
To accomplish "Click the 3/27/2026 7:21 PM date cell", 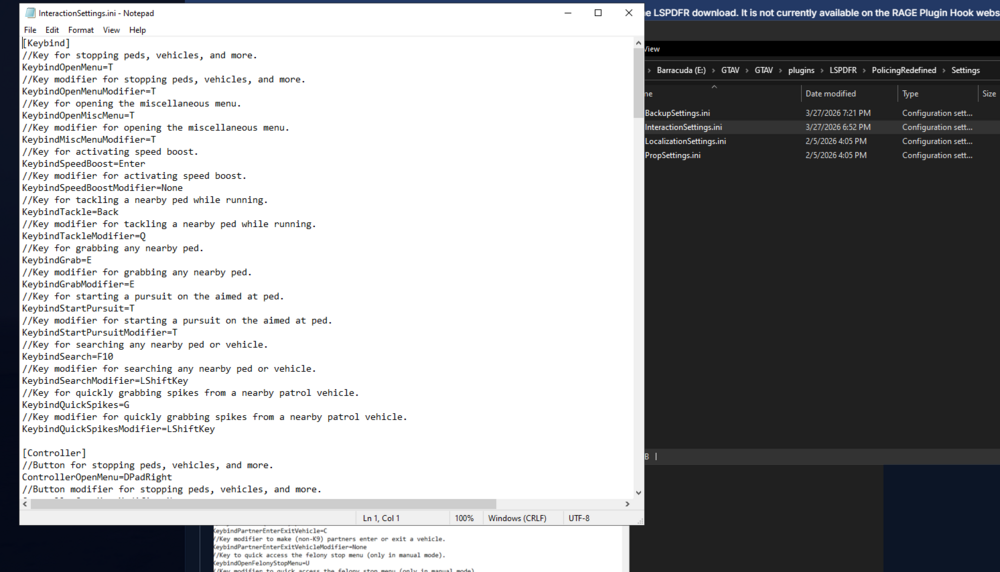I will pos(838,113).
